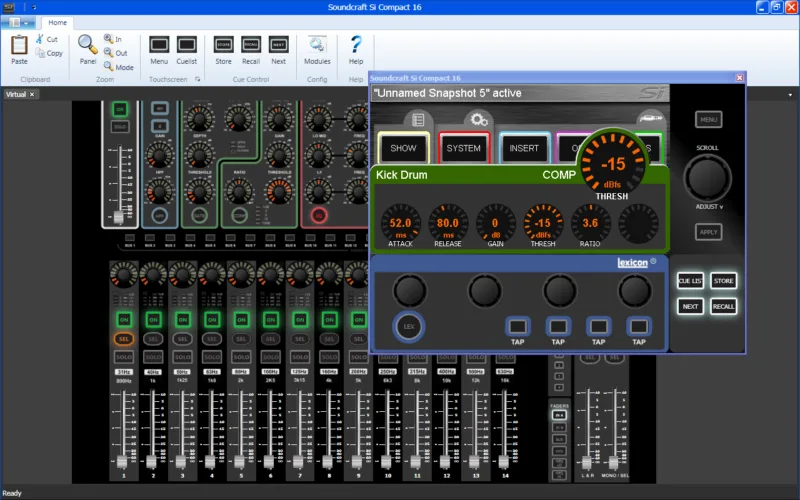Open the Cuelist touchscreen icon
800x500 pixels.
[x=186, y=44]
